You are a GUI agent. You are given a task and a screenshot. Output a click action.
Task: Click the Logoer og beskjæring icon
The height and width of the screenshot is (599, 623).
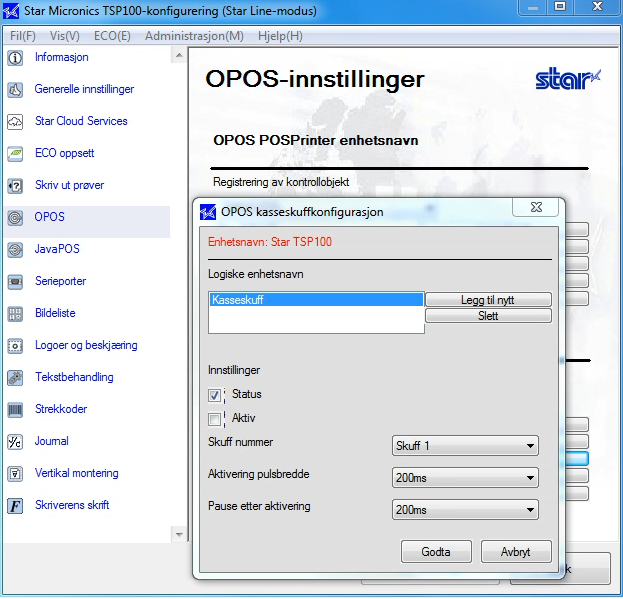click(x=15, y=346)
